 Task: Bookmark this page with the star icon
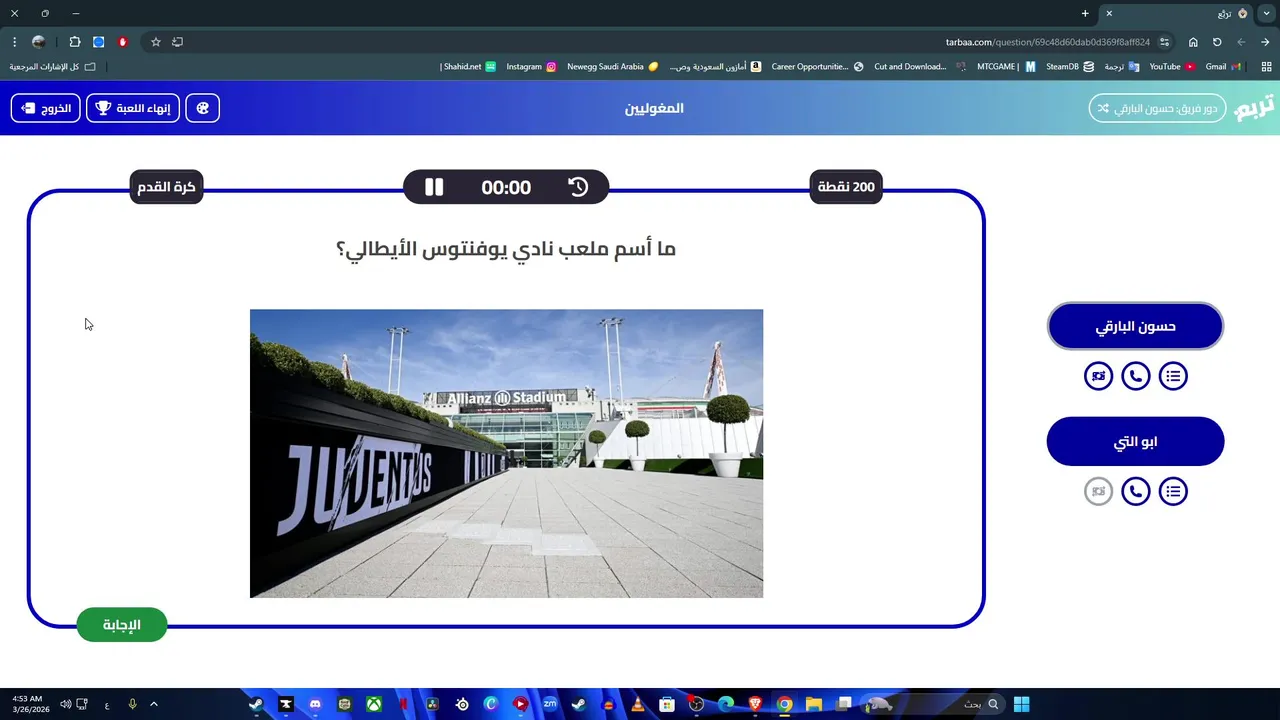point(156,42)
